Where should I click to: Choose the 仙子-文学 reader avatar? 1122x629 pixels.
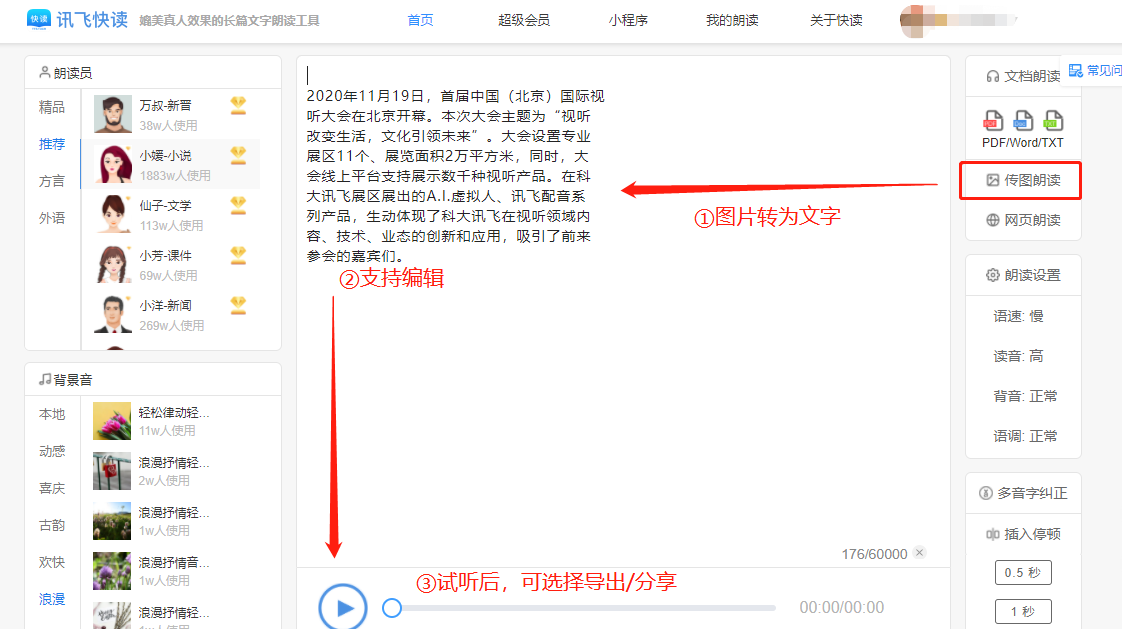click(112, 214)
